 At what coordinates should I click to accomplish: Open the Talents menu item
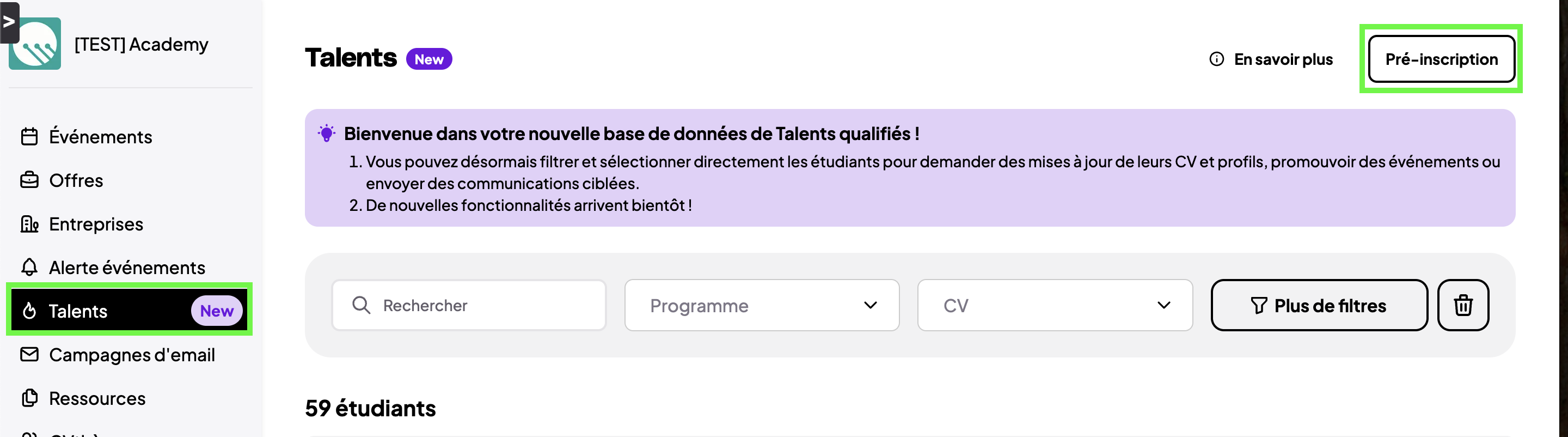coord(78,312)
